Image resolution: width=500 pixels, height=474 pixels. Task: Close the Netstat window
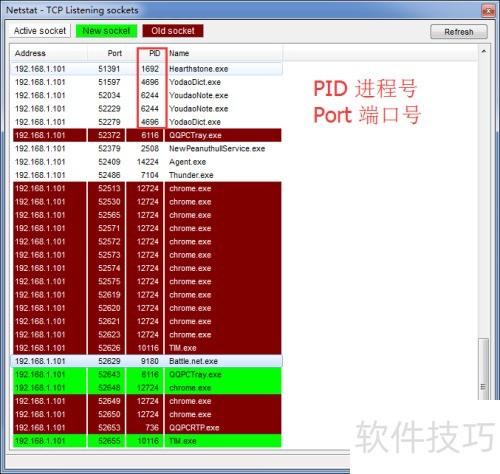click(488, 11)
